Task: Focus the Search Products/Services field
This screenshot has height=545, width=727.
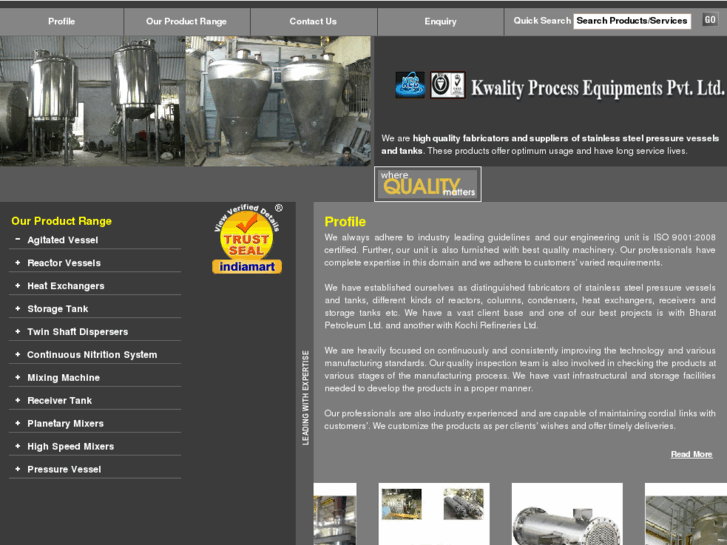Action: click(632, 21)
